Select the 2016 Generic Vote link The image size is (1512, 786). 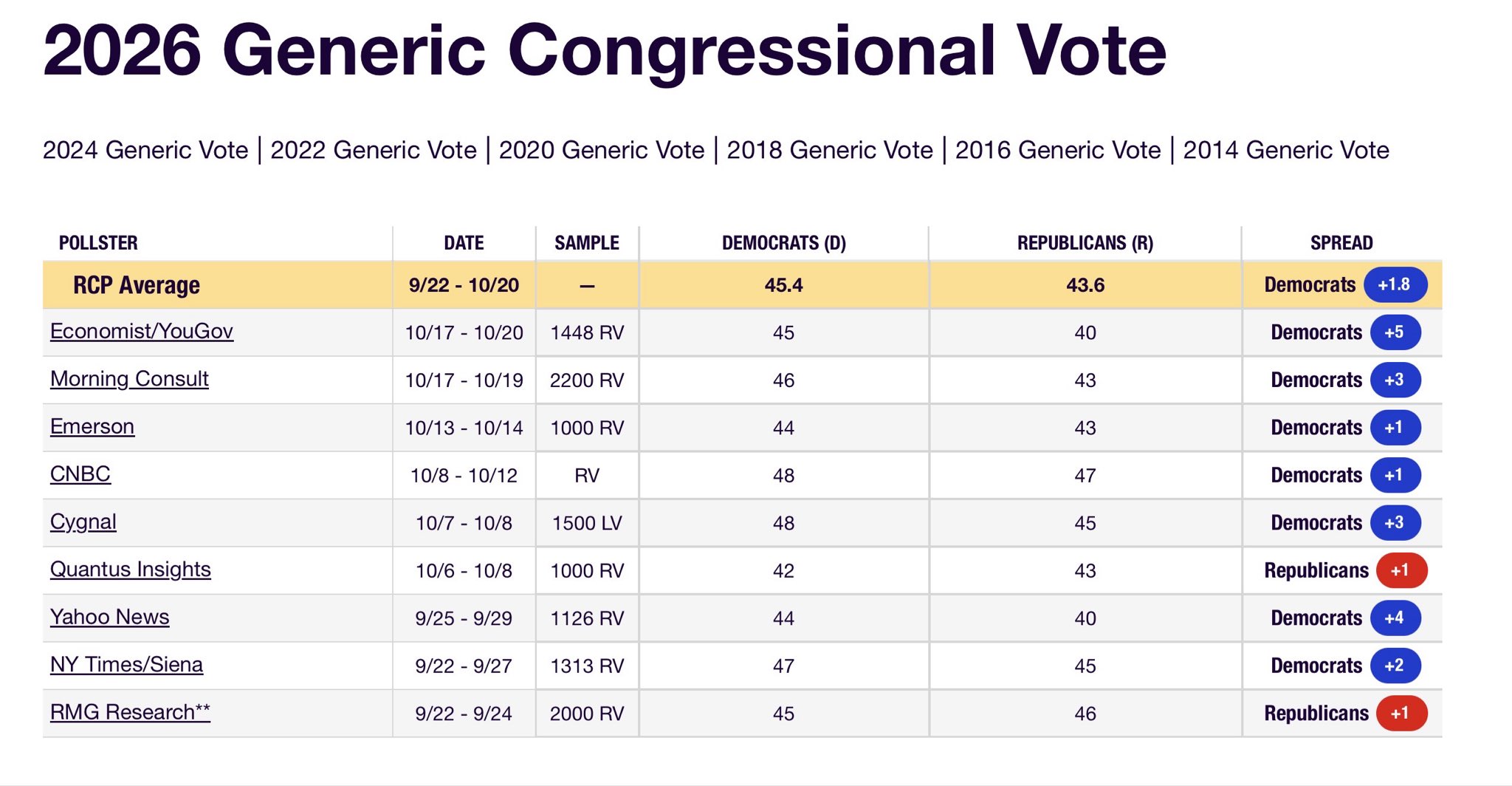click(1057, 150)
